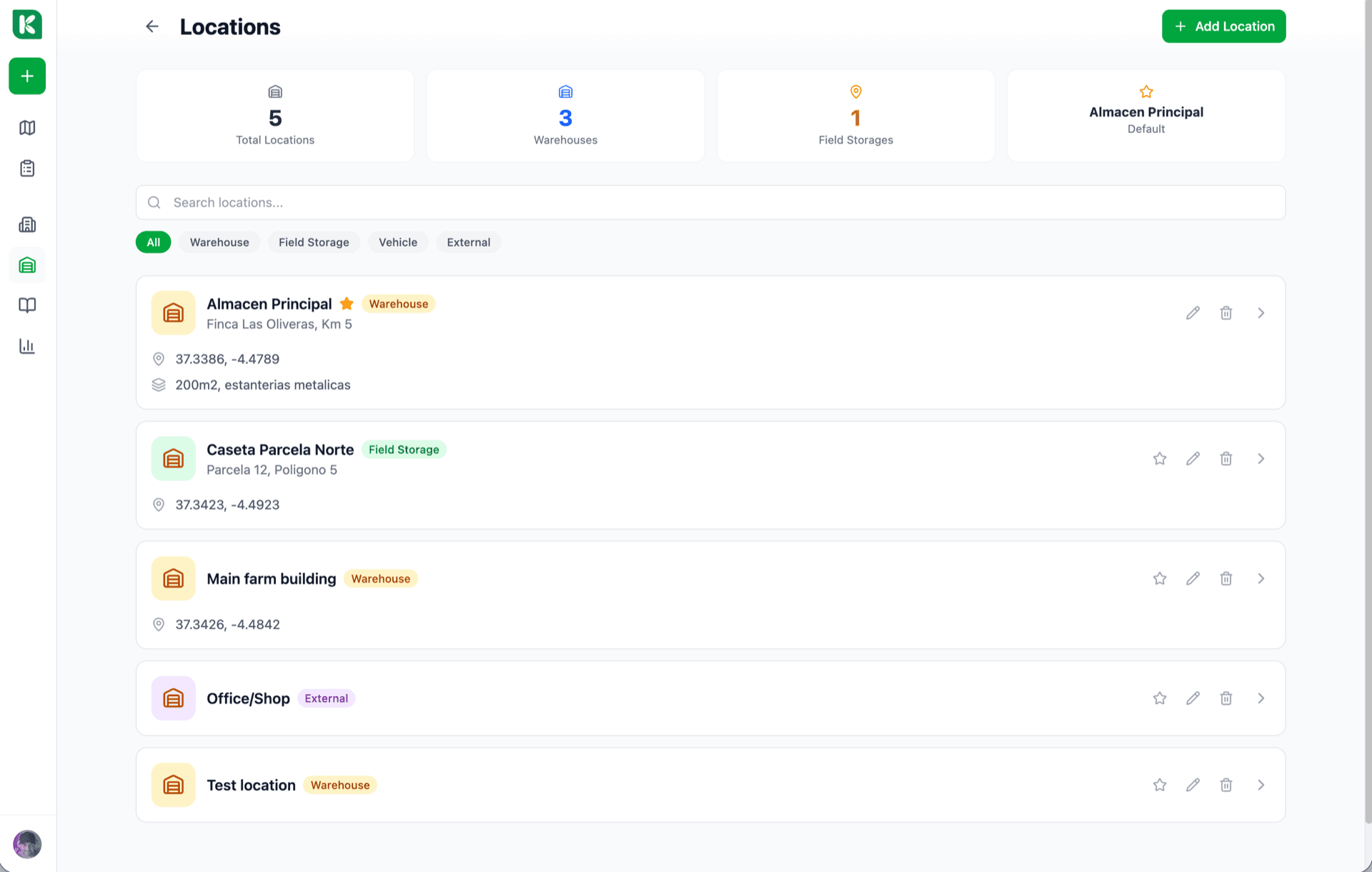Click the open book icon in the sidebar
The image size is (1372, 872).
tap(27, 306)
